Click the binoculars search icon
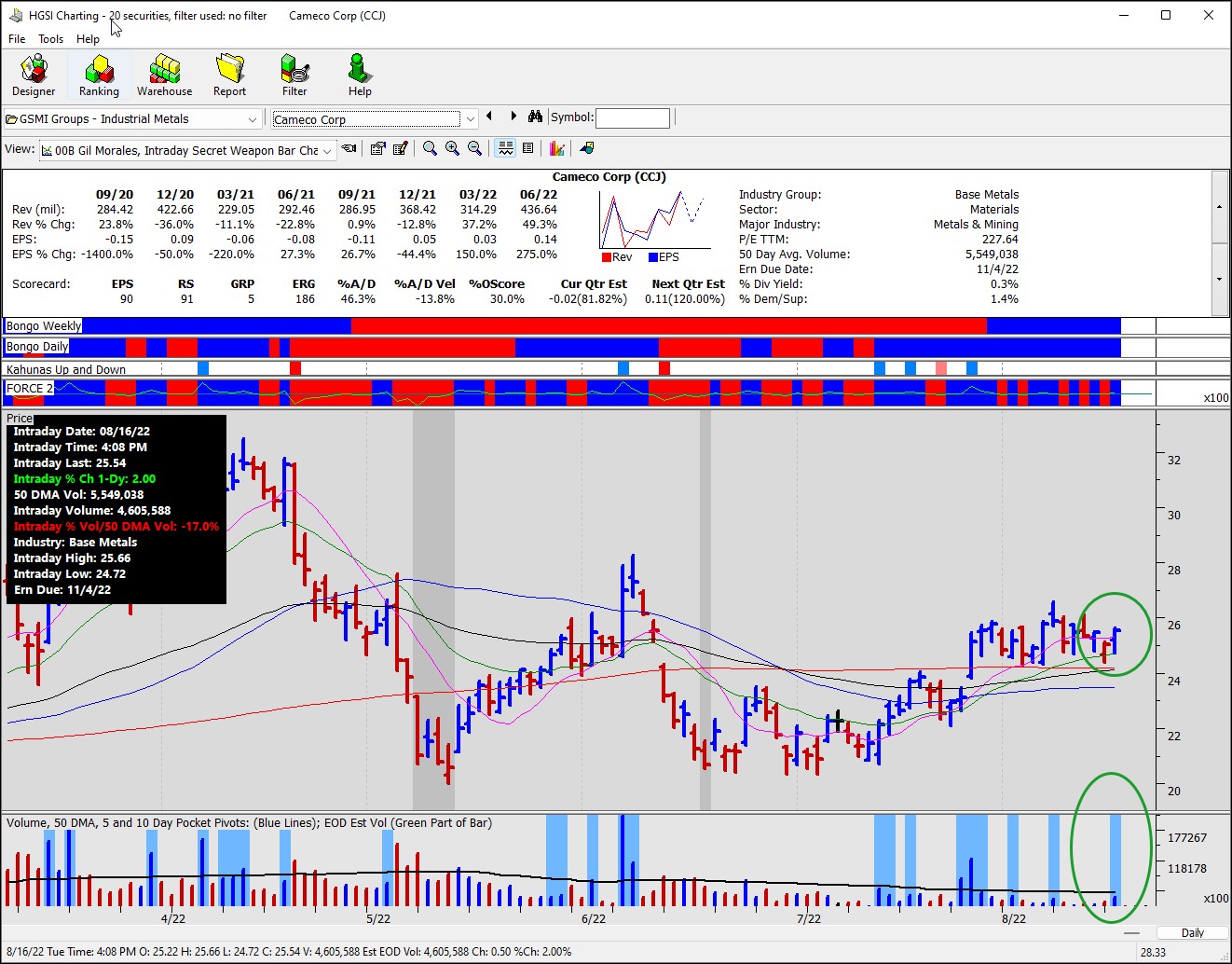The width and height of the screenshot is (1232, 964). (x=535, y=117)
